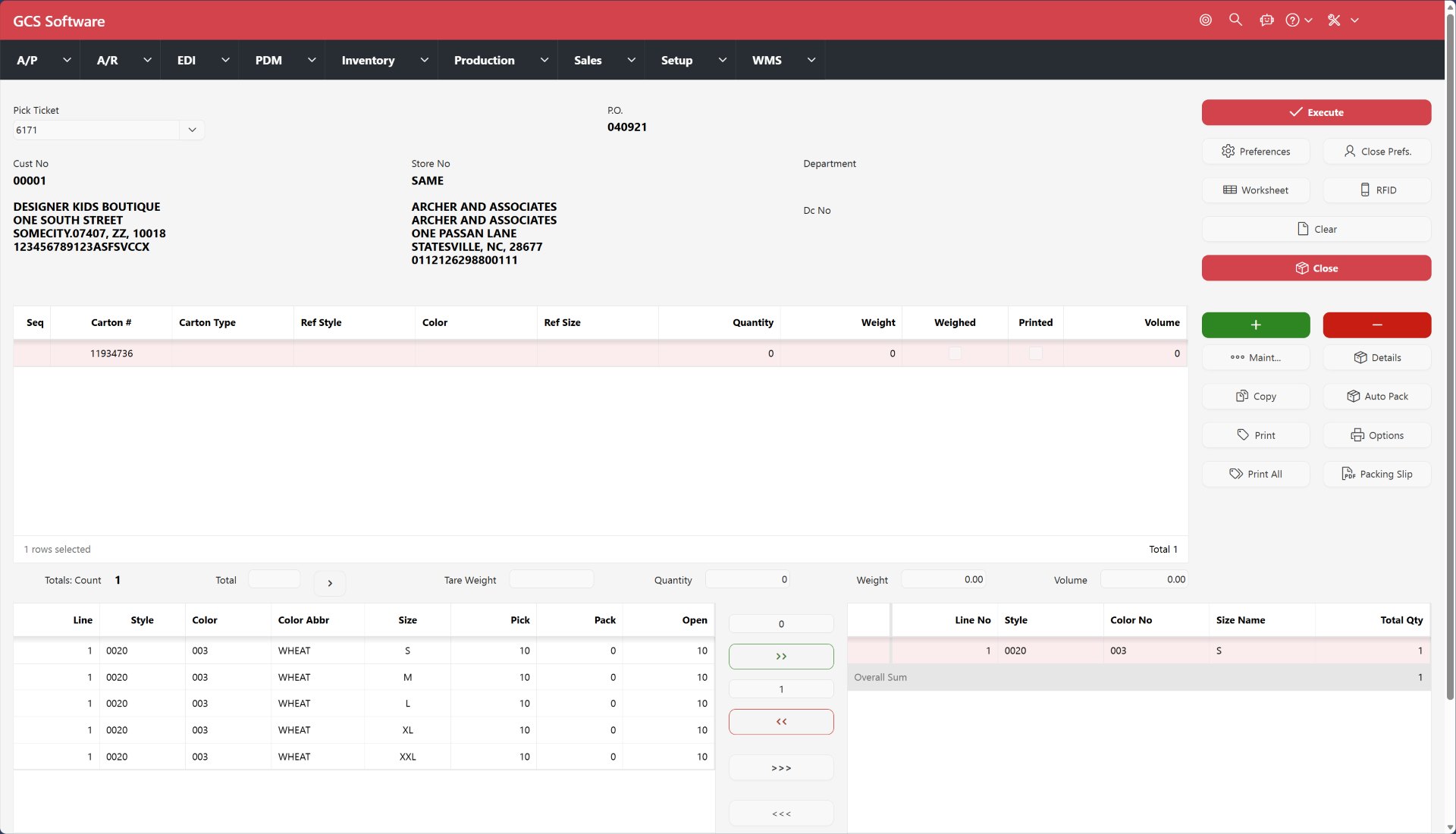Expand the Inventory menu chevron
1456x834 pixels.
[x=425, y=60]
